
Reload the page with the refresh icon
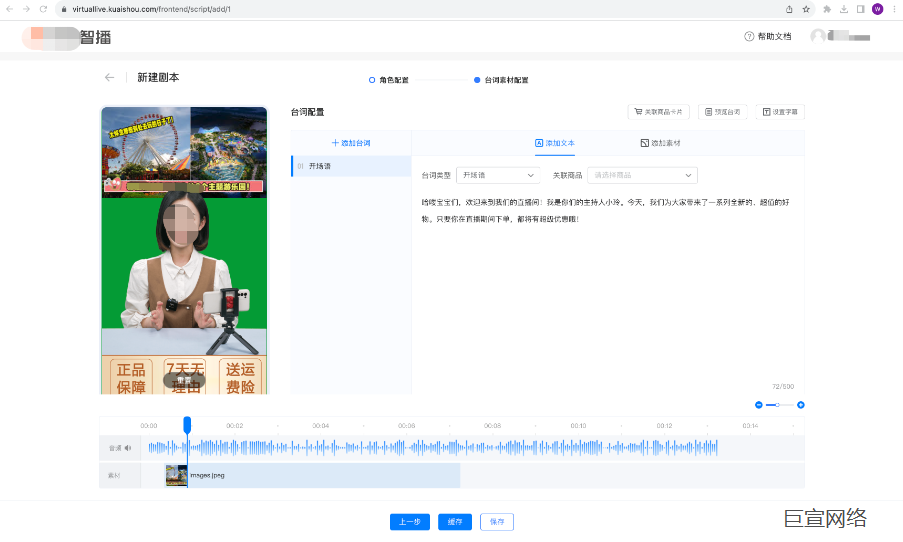[43, 9]
